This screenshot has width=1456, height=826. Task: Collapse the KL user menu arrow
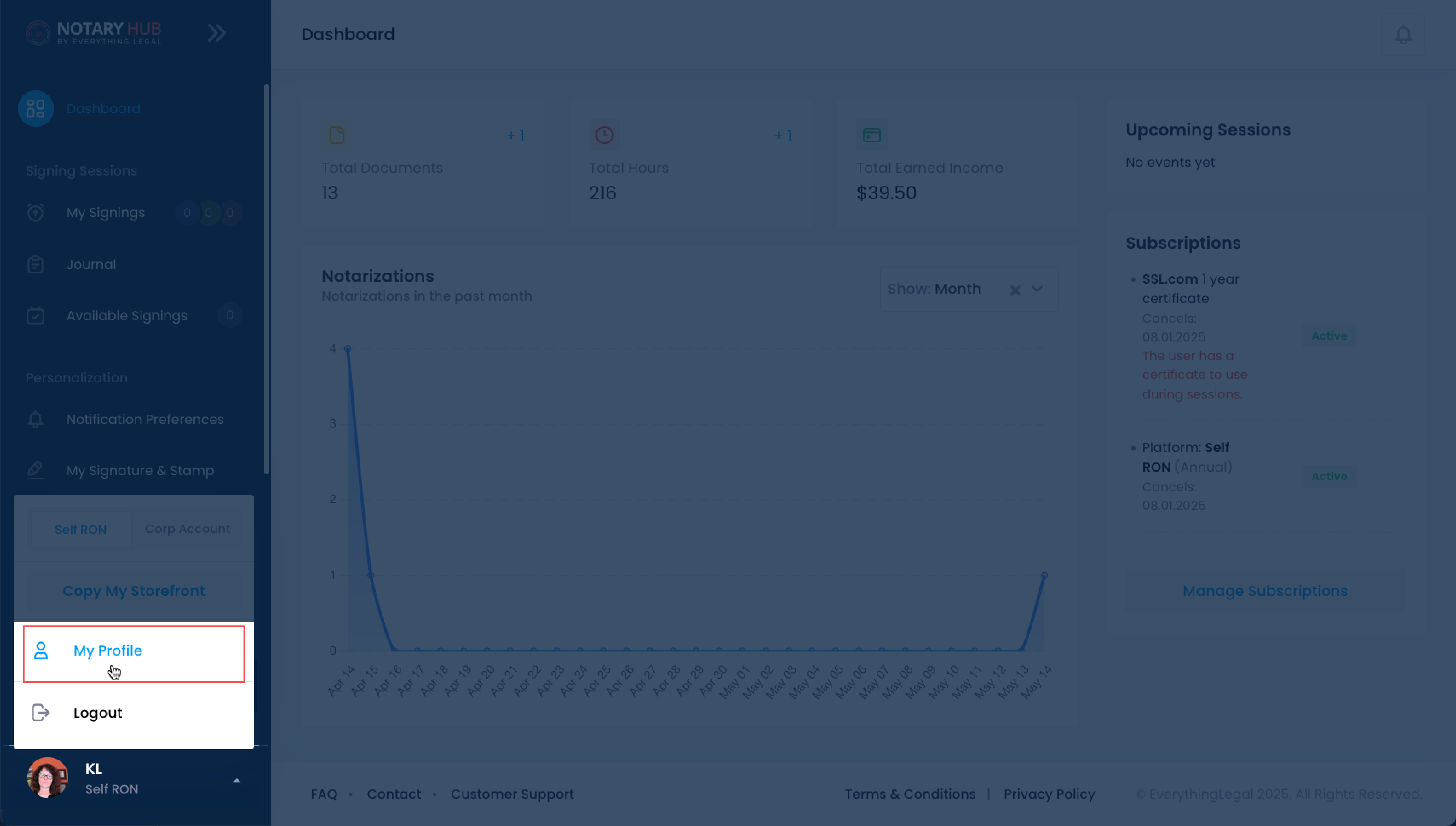237,781
